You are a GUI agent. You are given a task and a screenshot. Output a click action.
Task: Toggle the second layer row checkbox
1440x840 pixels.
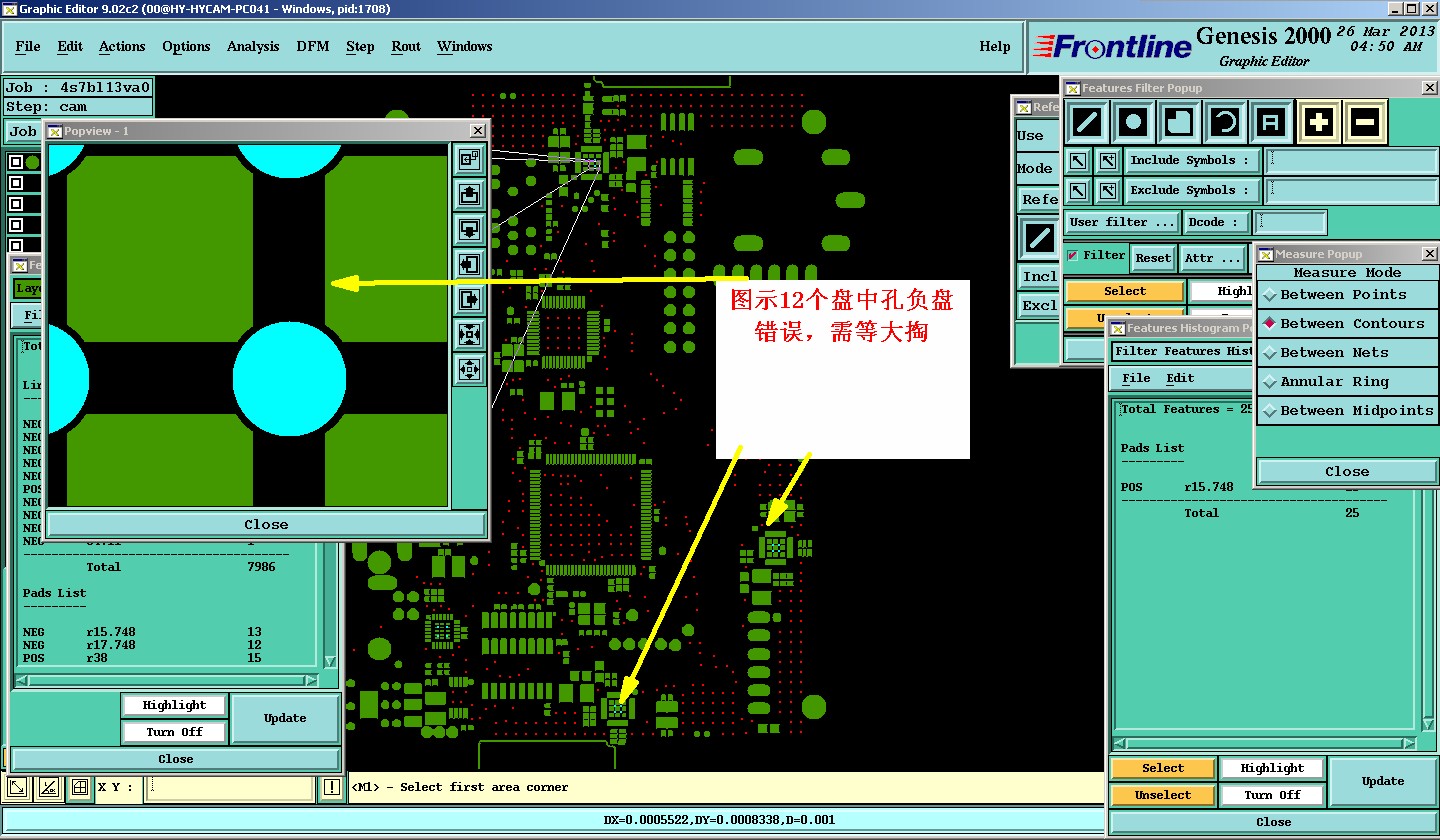click(15, 182)
